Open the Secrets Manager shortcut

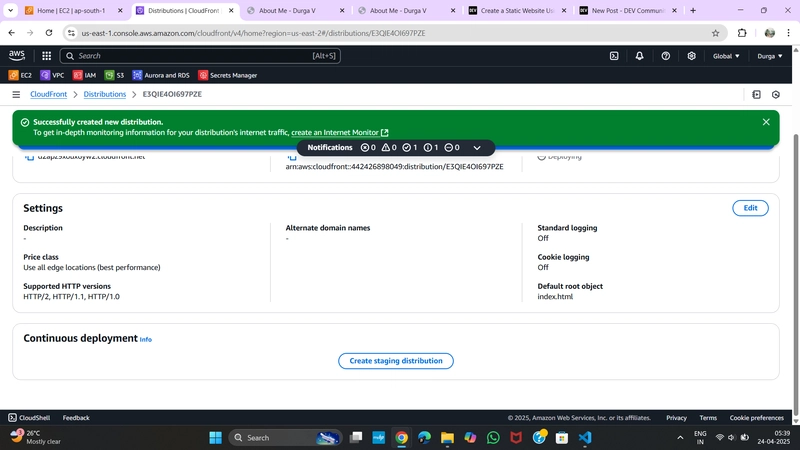coord(228,75)
